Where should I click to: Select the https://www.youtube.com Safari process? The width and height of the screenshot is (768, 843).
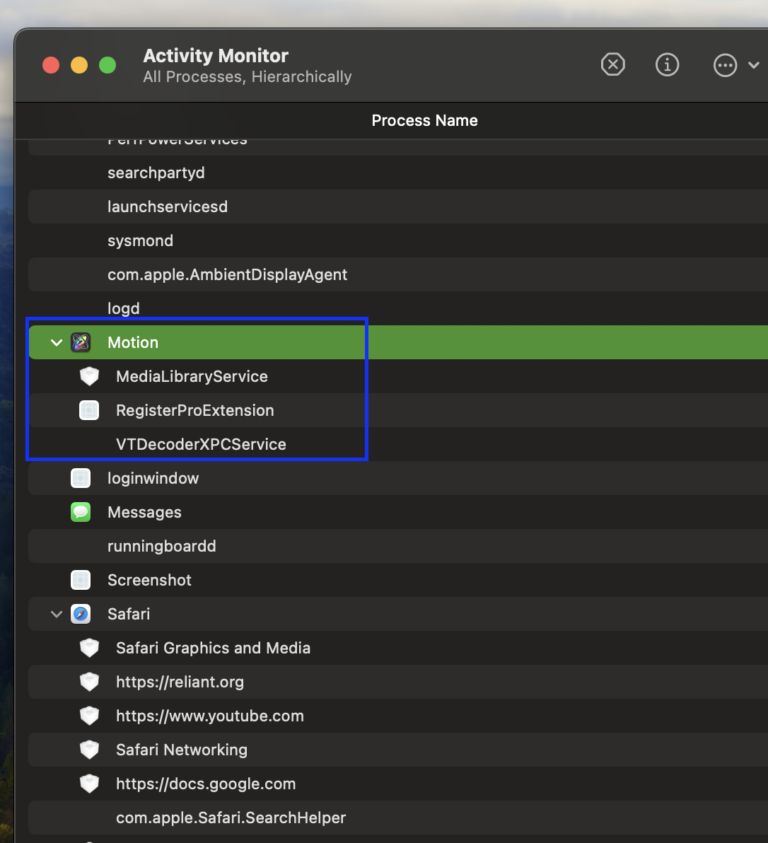pos(209,716)
